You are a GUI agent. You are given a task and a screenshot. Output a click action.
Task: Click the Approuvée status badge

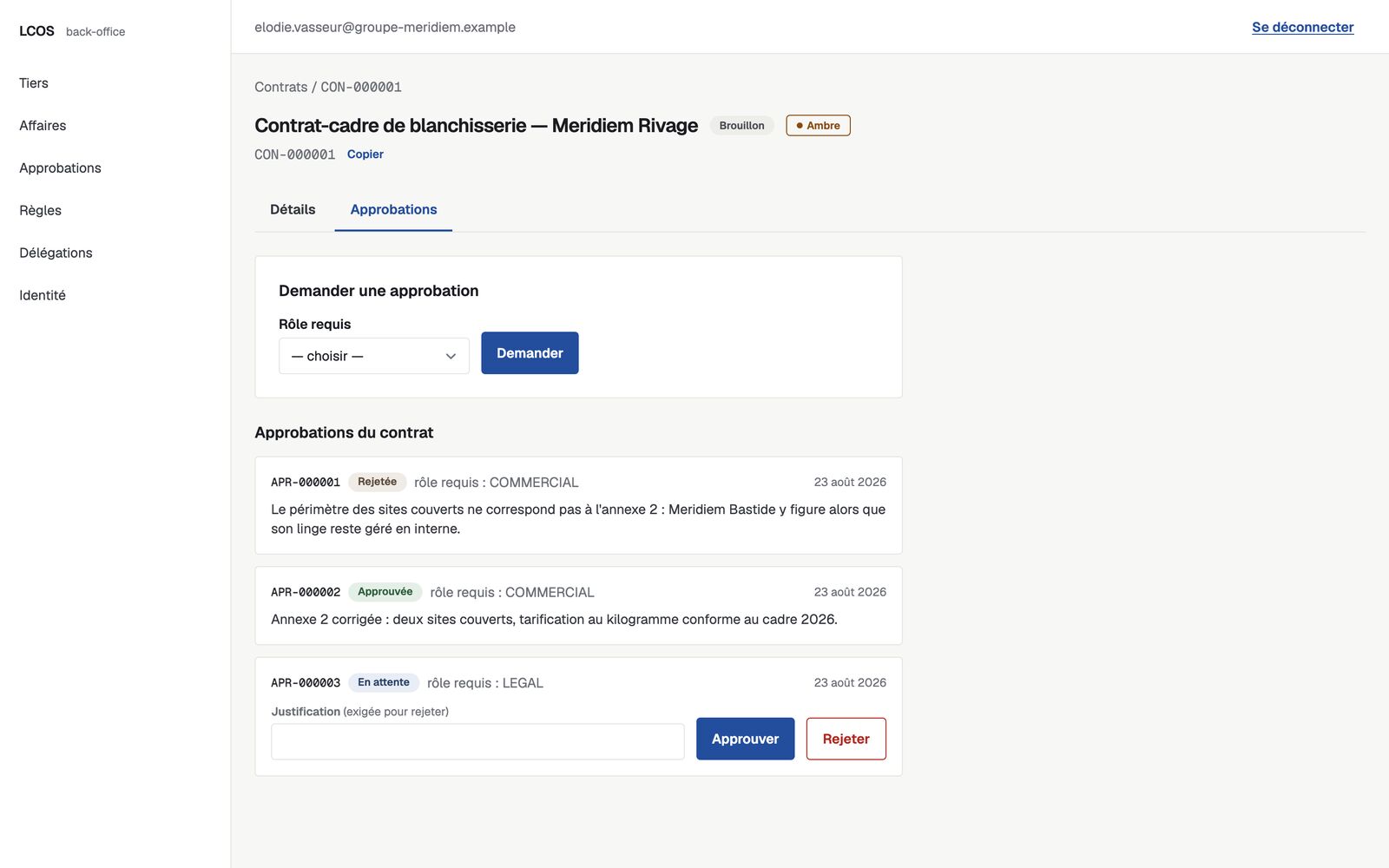coord(385,592)
